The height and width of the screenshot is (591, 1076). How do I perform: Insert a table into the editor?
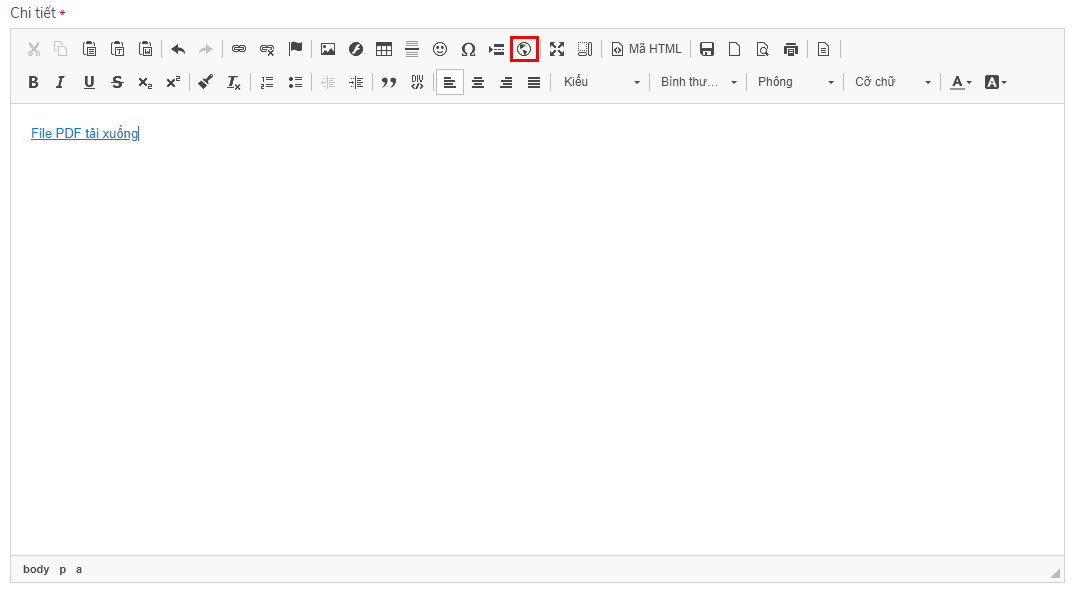tap(384, 49)
